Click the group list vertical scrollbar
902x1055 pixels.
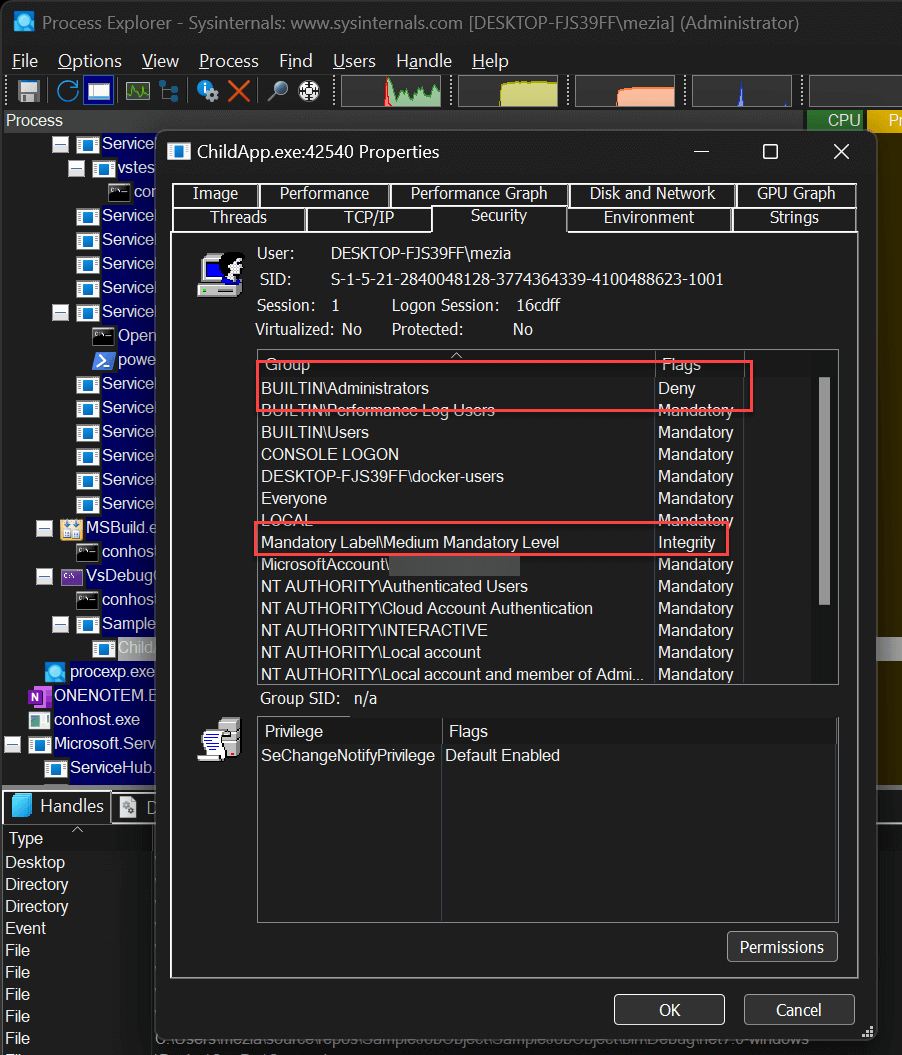tap(824, 490)
